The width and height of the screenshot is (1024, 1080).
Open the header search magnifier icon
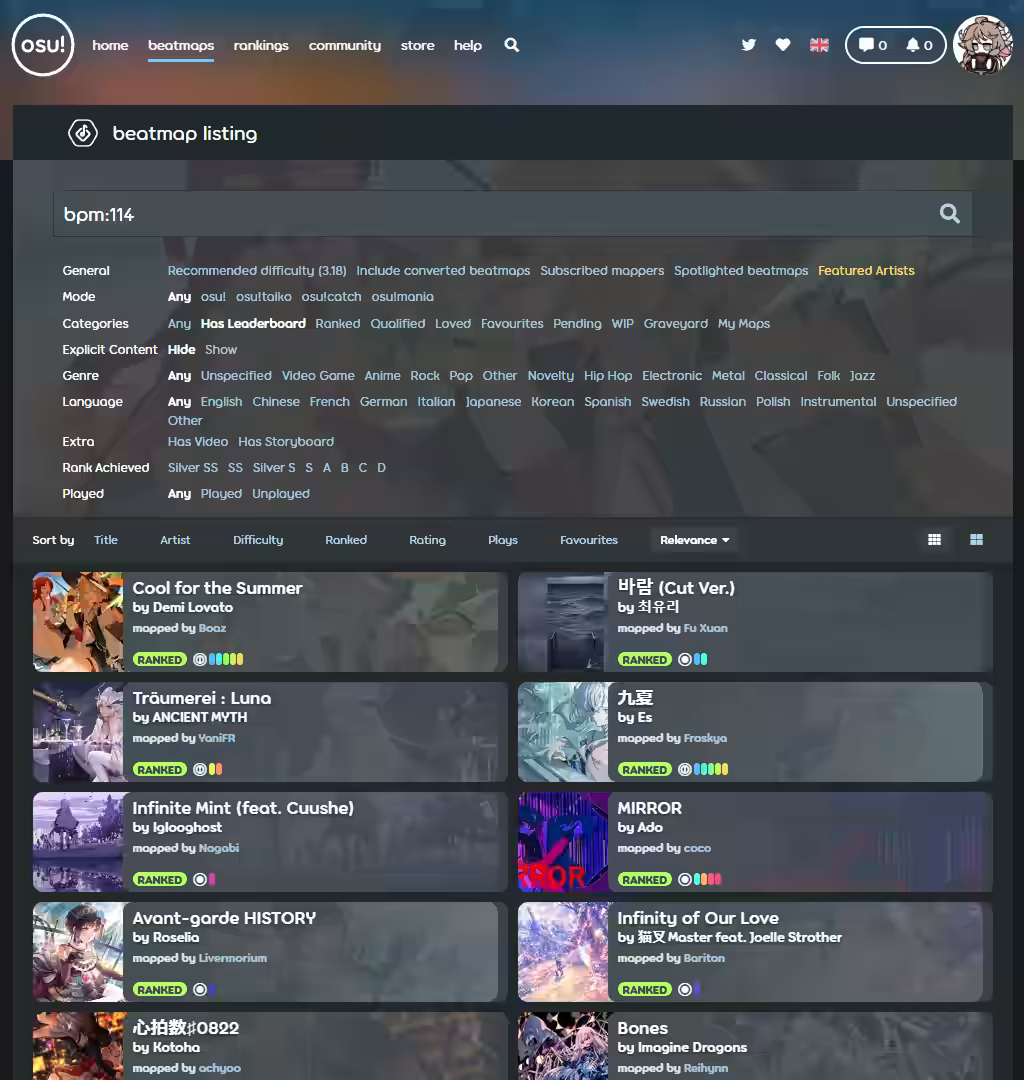(x=512, y=45)
